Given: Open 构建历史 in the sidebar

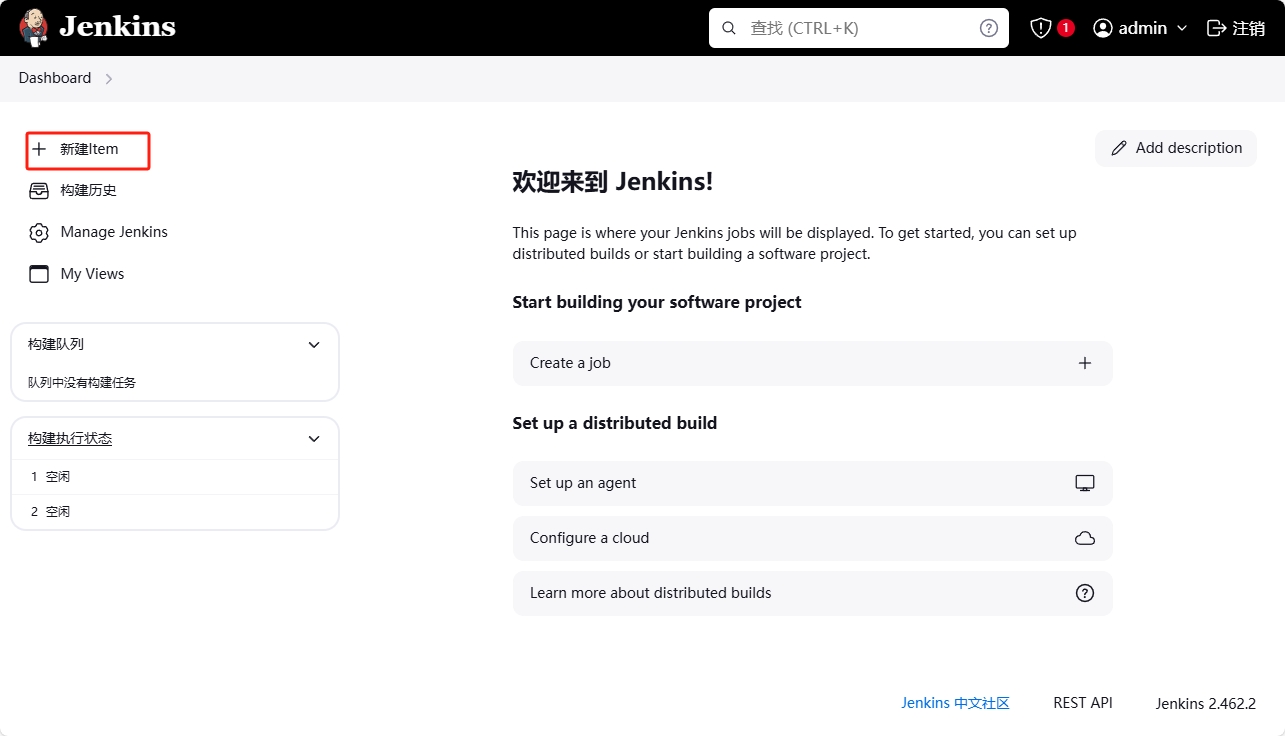Looking at the screenshot, I should [x=89, y=190].
